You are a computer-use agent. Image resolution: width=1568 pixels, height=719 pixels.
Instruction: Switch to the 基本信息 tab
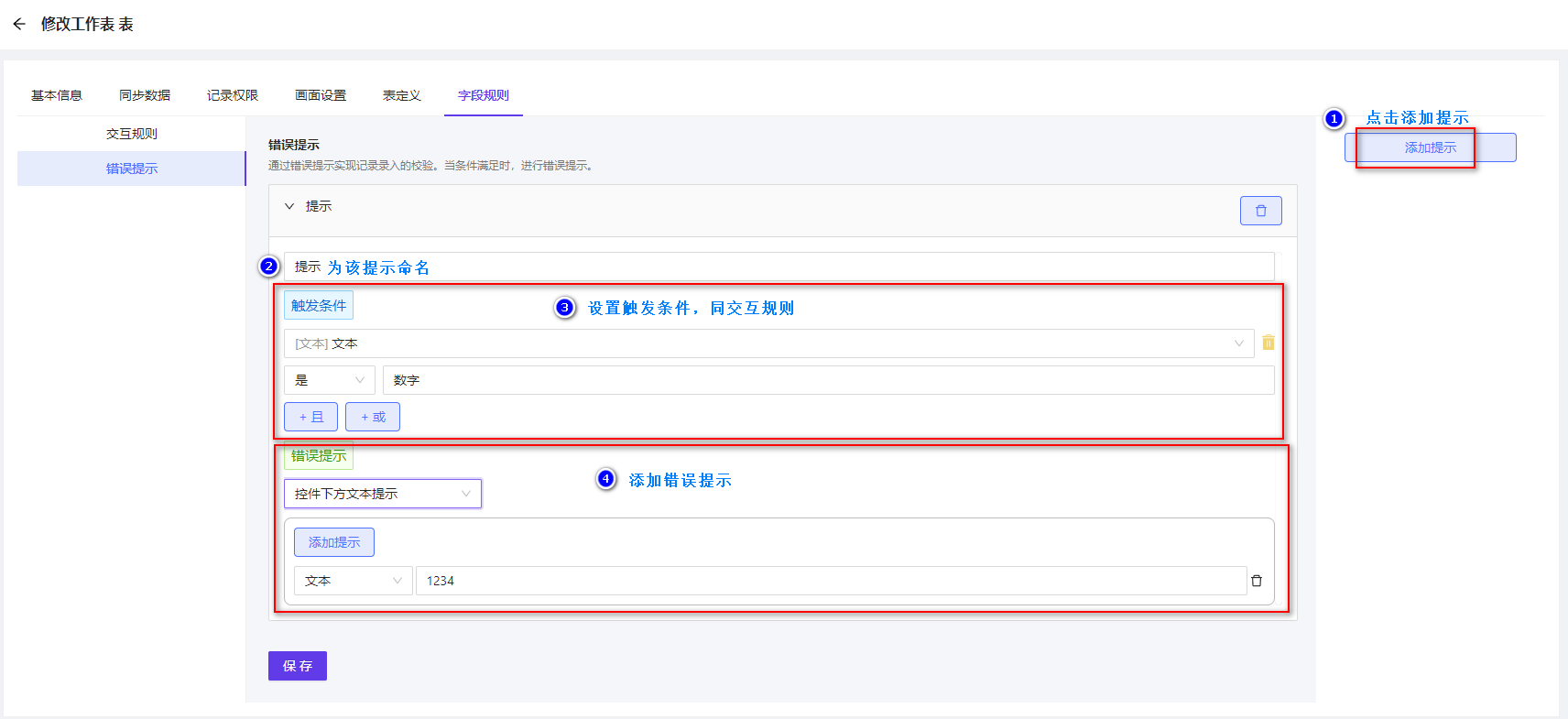[57, 95]
